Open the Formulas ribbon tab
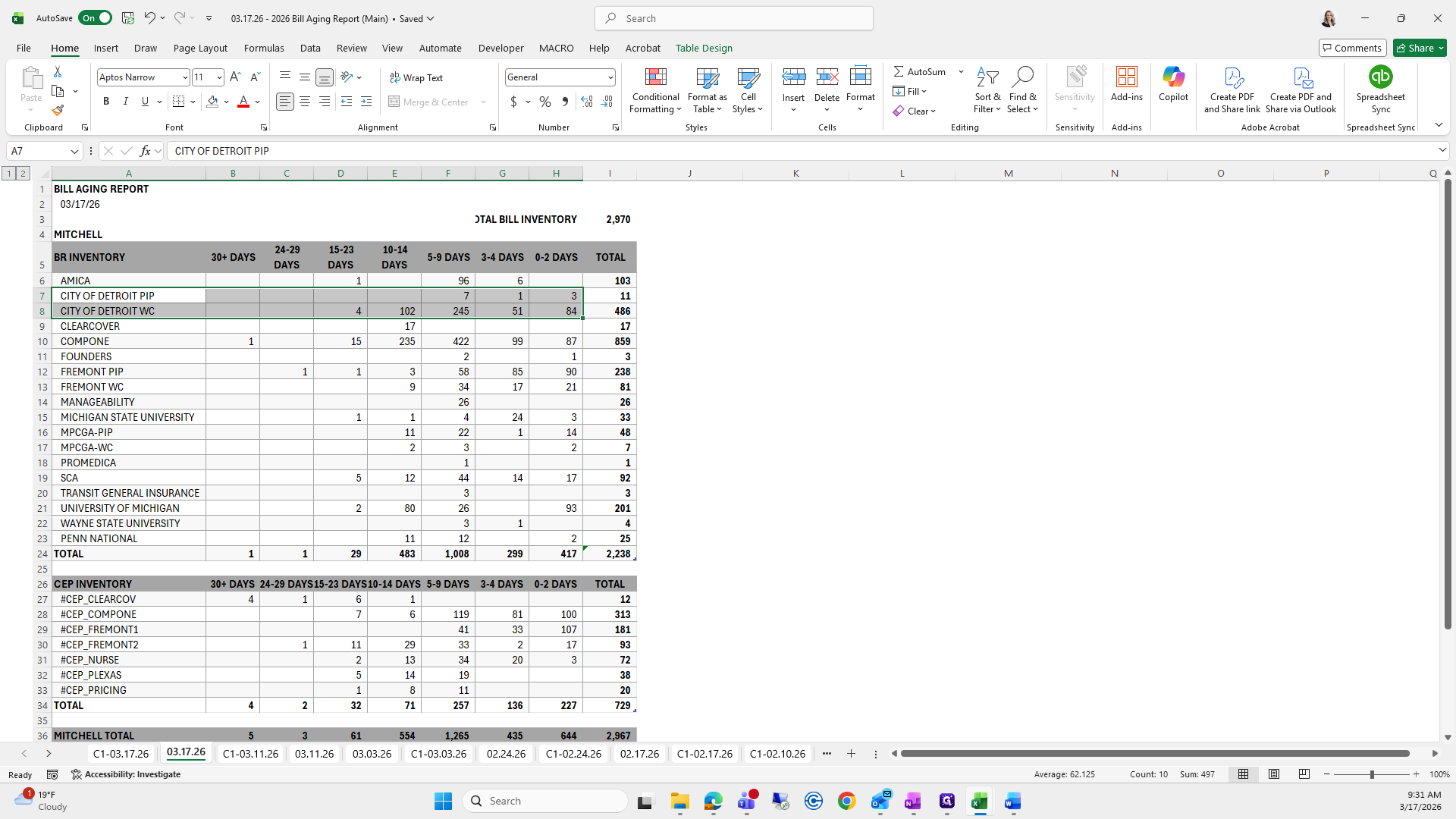Screen dimensions: 1456x819 tap(264, 48)
